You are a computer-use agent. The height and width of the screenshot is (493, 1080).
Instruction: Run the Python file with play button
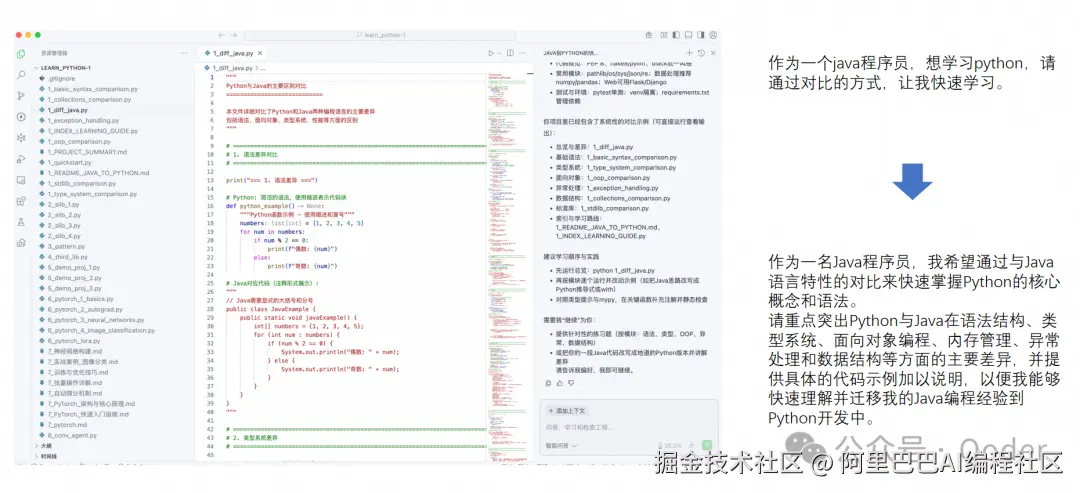point(491,53)
